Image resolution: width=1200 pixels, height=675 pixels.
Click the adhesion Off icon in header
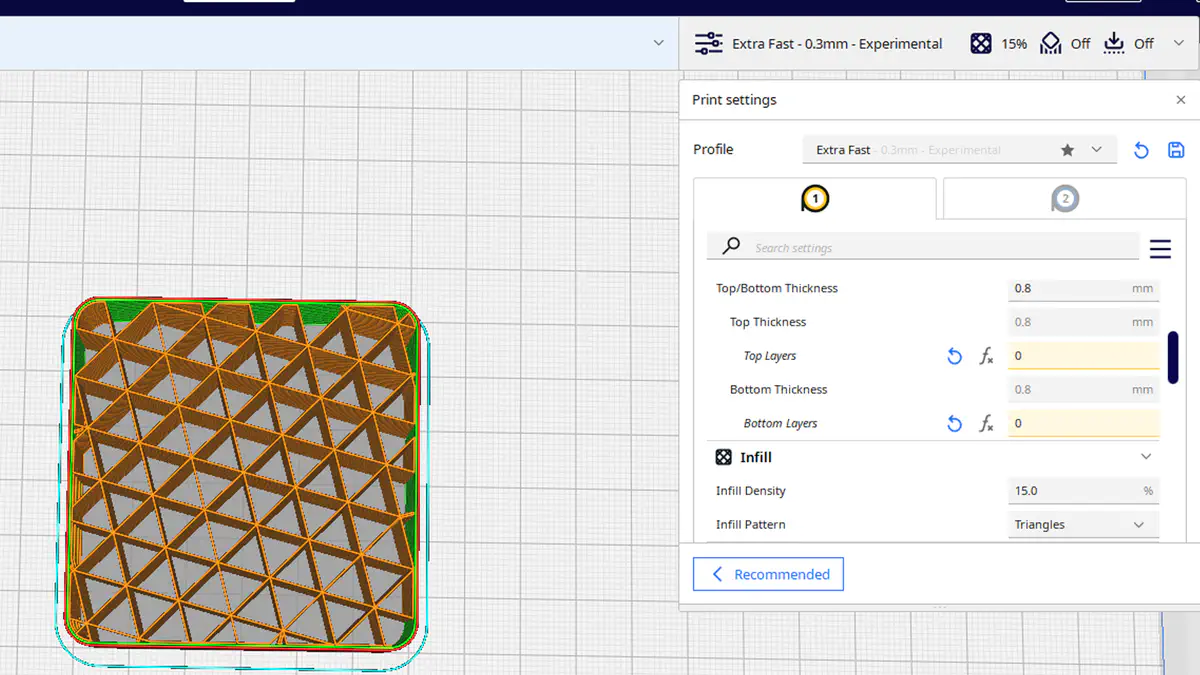pos(1114,43)
